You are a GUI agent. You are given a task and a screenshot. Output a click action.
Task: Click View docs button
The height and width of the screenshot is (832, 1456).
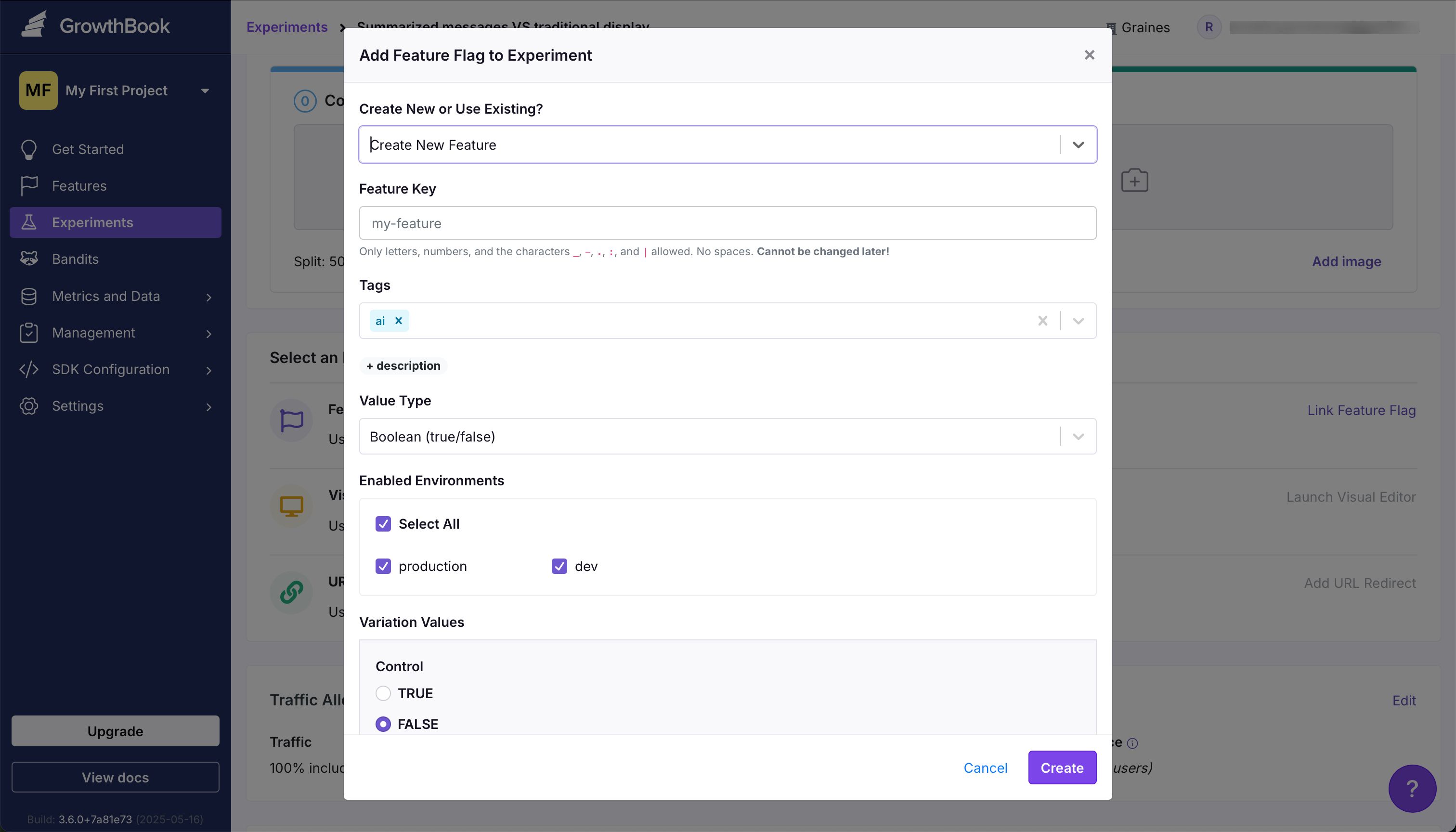click(x=116, y=777)
